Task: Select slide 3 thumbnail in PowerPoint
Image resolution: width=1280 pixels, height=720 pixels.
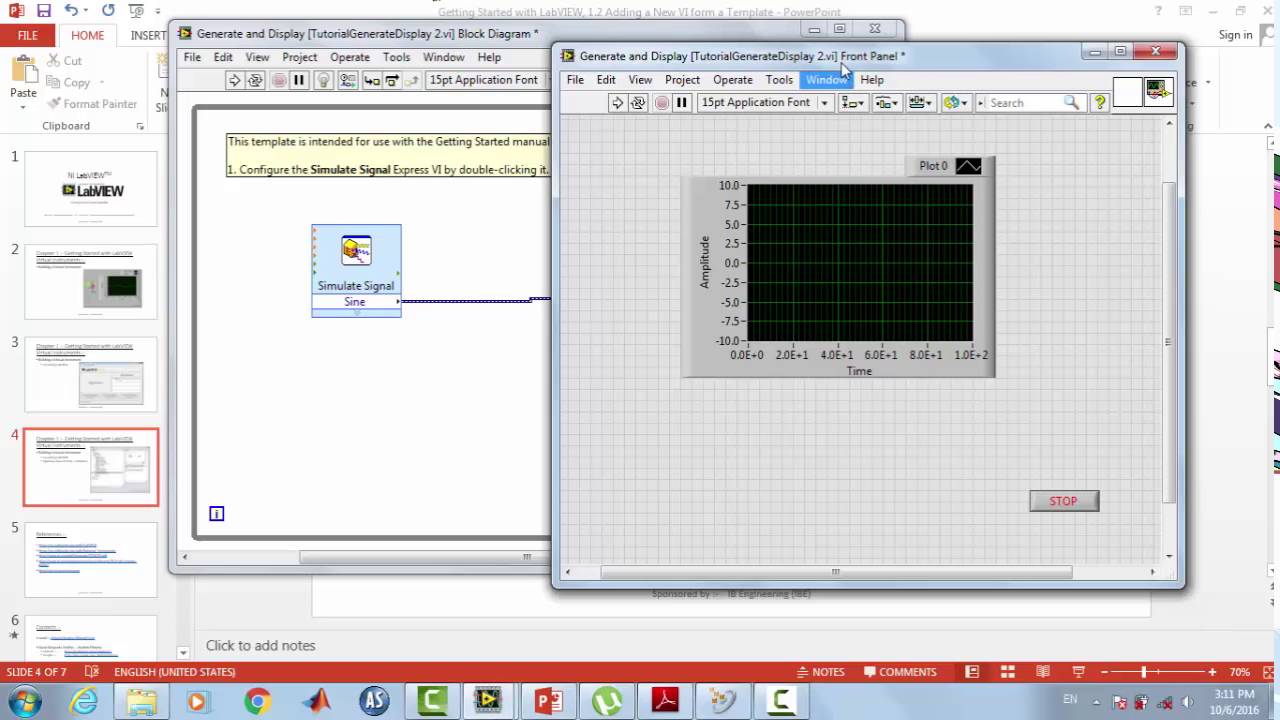Action: click(91, 375)
